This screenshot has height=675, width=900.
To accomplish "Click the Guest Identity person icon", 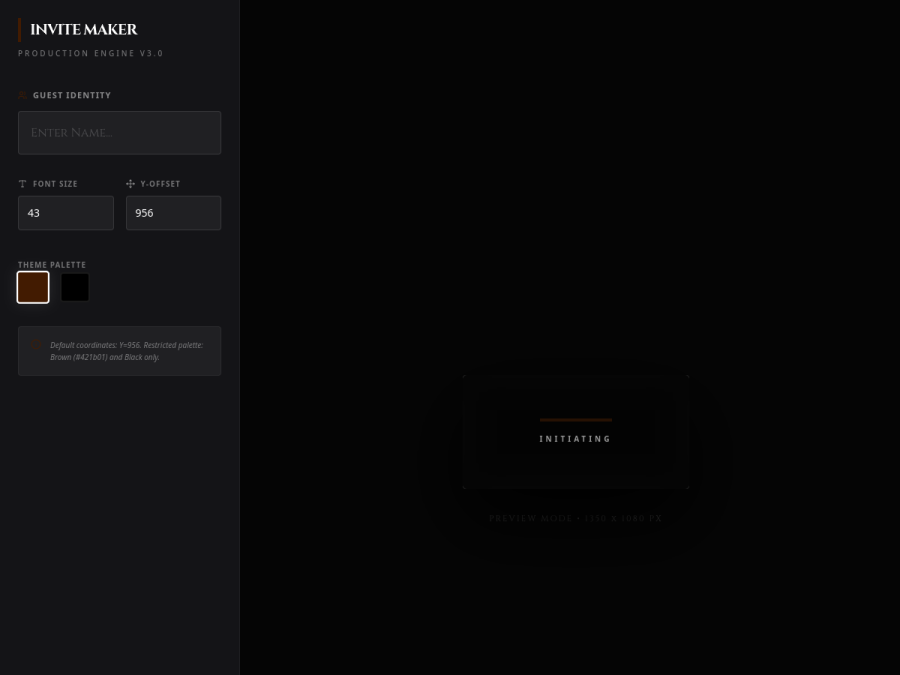I will click(x=23, y=95).
